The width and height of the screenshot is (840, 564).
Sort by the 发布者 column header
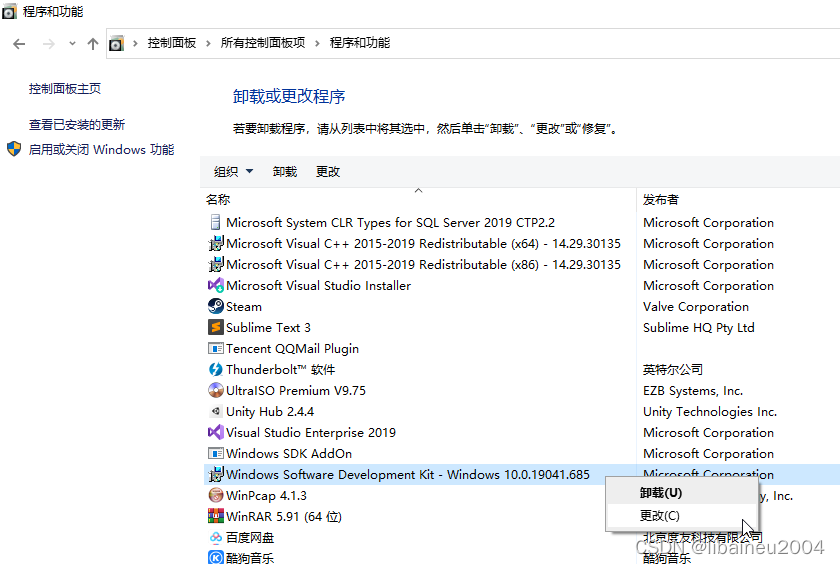click(x=661, y=200)
